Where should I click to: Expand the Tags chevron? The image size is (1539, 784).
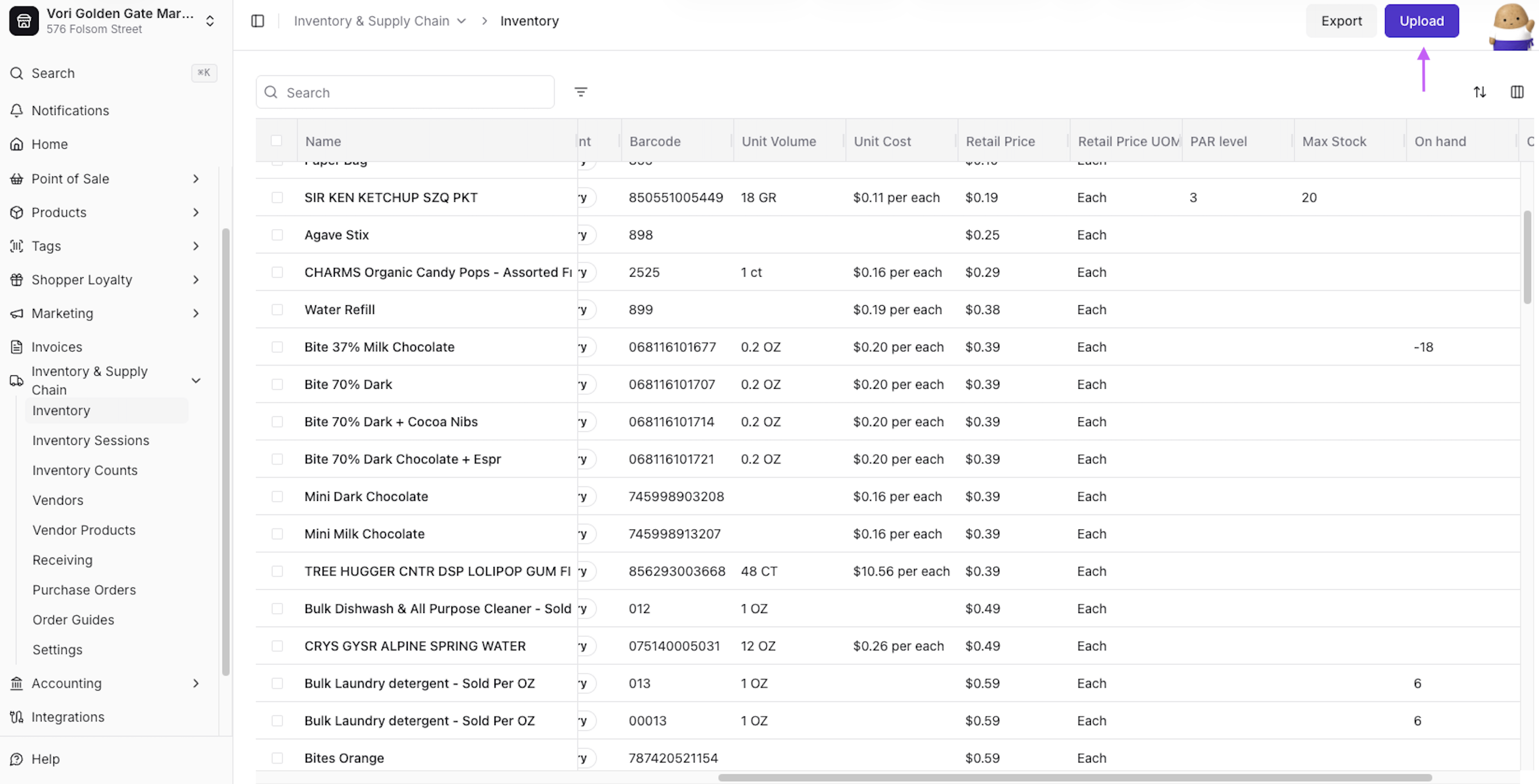[196, 245]
